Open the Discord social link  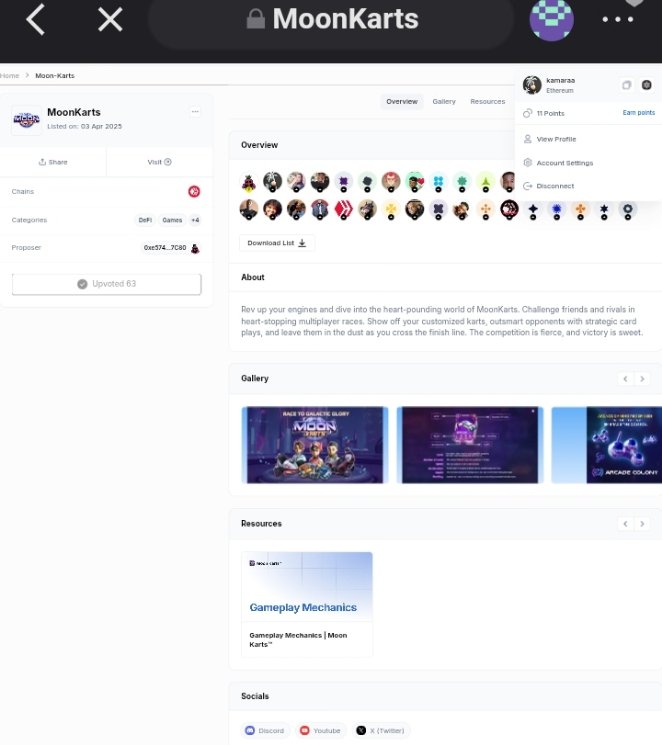[x=265, y=730]
